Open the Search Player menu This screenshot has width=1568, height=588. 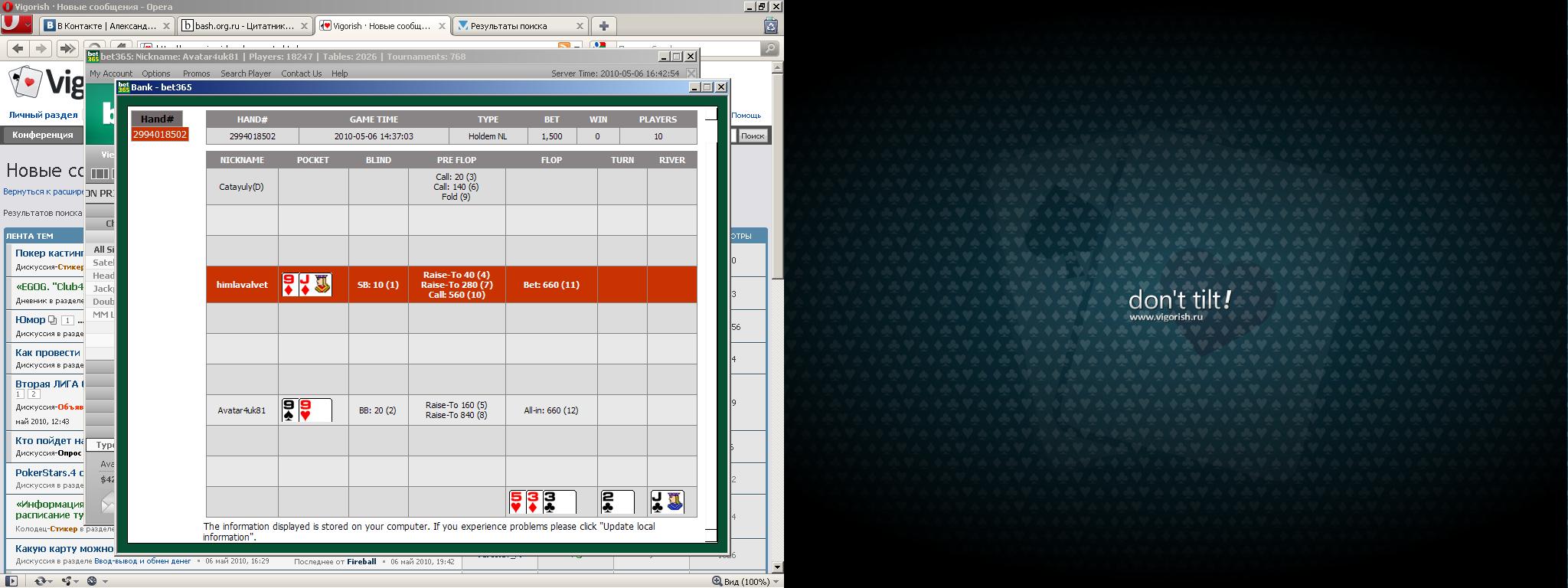click(245, 73)
